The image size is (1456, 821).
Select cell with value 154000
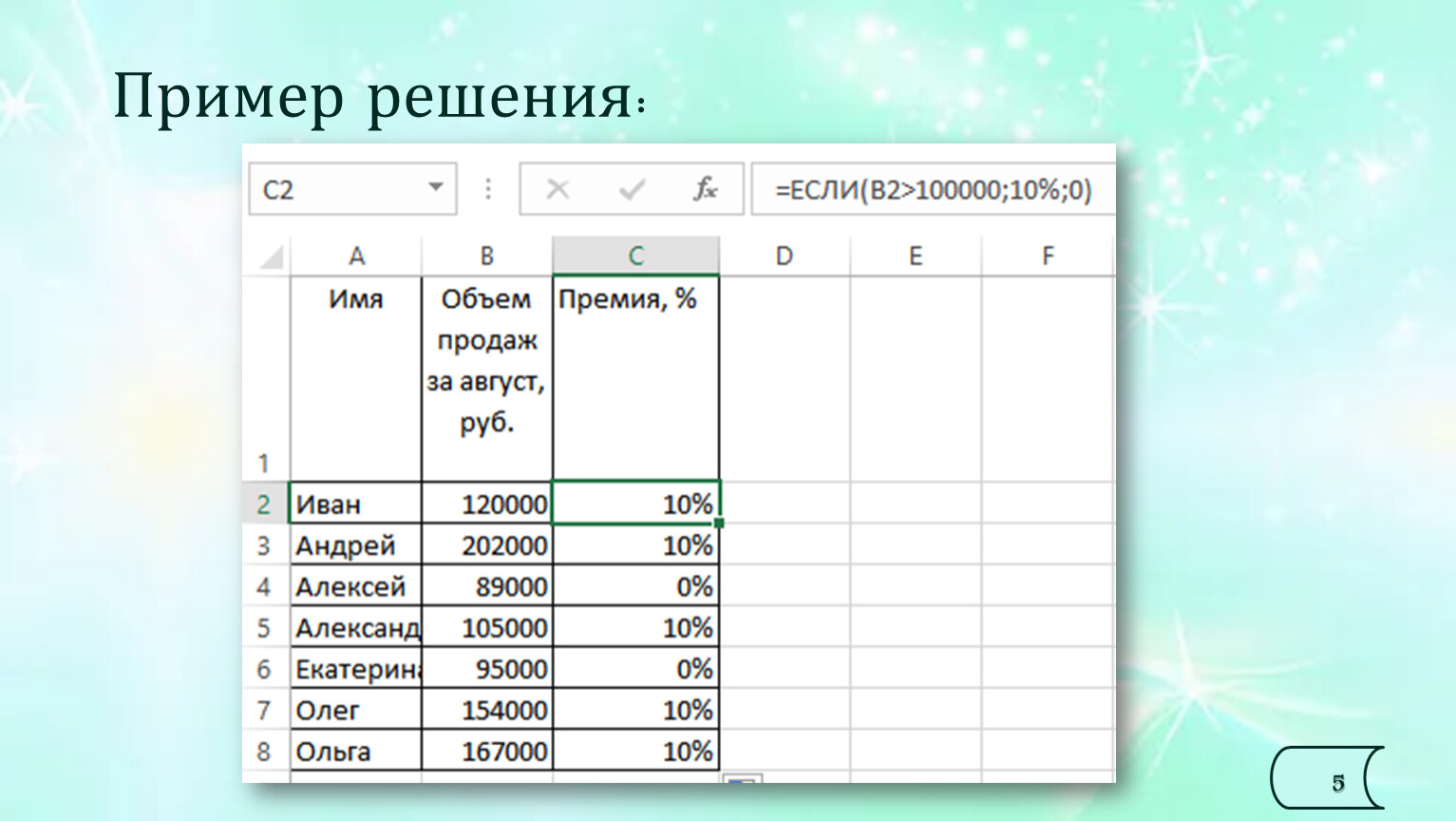[x=487, y=710]
